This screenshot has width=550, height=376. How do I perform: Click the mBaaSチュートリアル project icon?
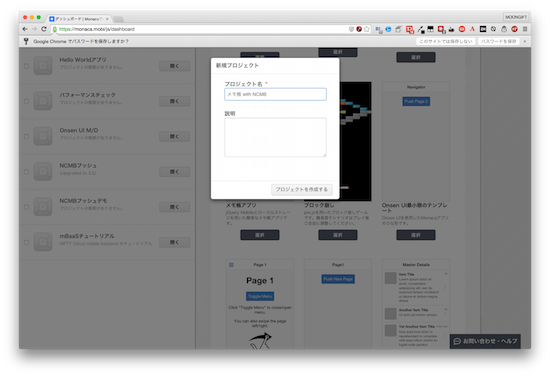pos(43,242)
